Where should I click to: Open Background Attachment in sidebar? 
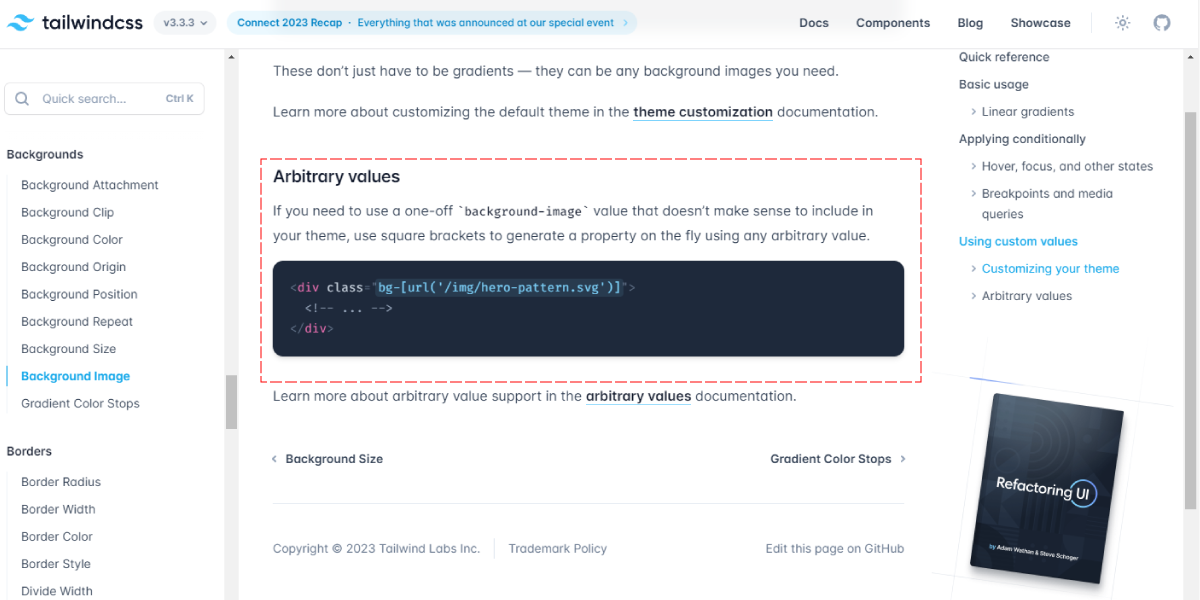click(90, 185)
